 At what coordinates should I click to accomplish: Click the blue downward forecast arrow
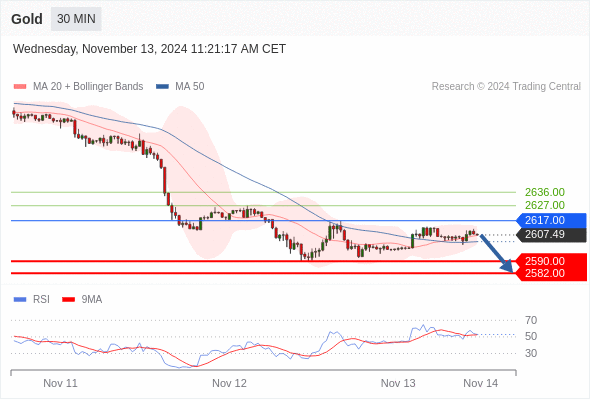click(x=497, y=254)
